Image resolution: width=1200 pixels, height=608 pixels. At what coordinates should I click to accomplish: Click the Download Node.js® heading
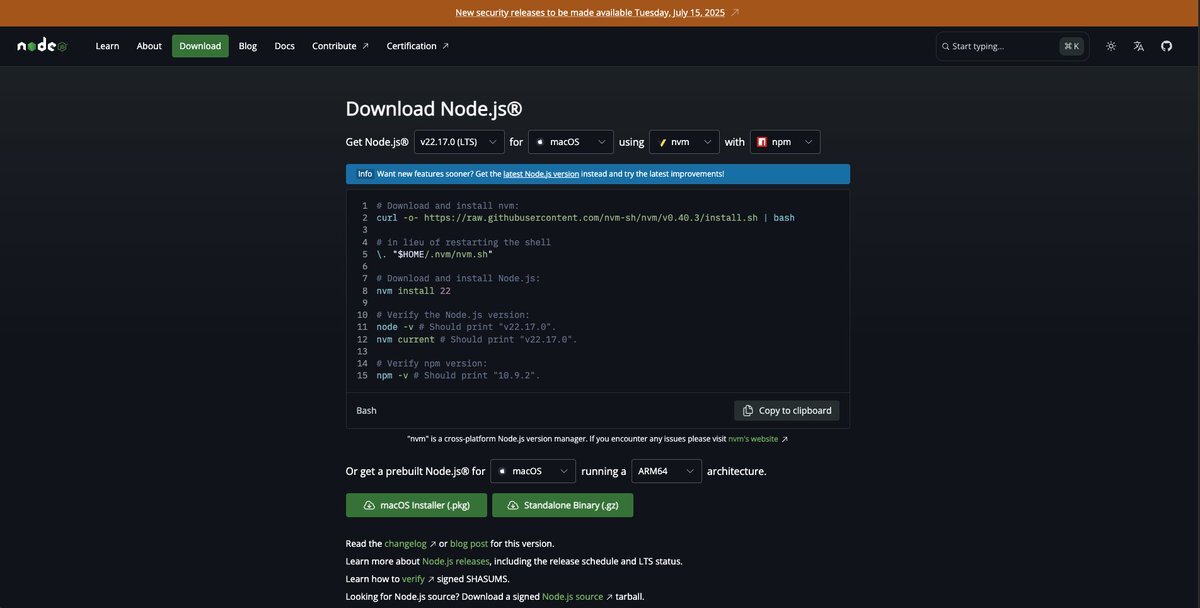click(x=434, y=109)
